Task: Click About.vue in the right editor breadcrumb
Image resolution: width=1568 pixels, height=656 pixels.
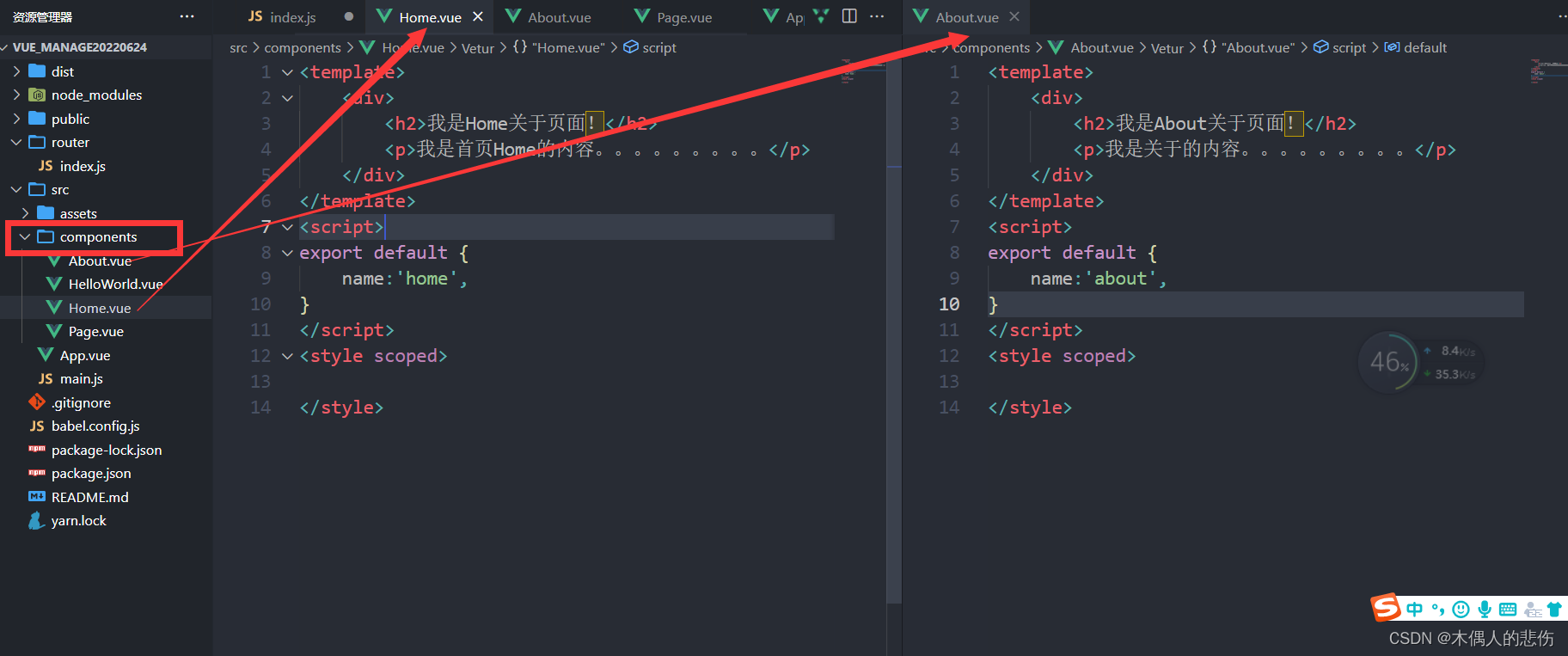Action: click(1102, 48)
